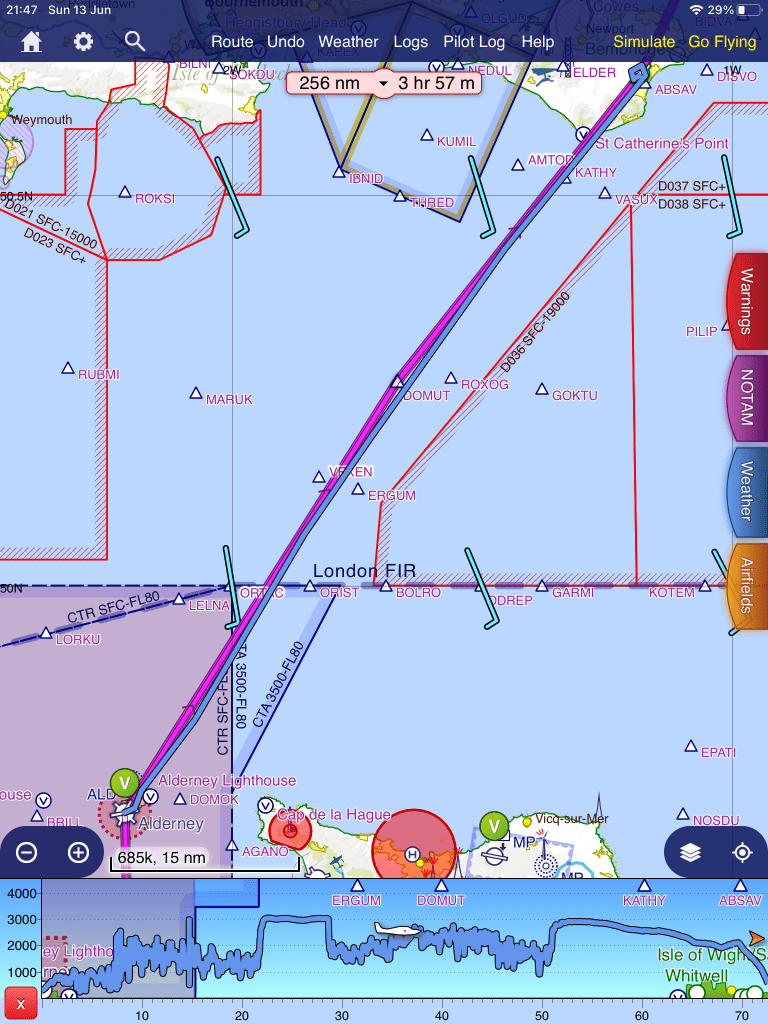Center map on current location

(x=741, y=853)
